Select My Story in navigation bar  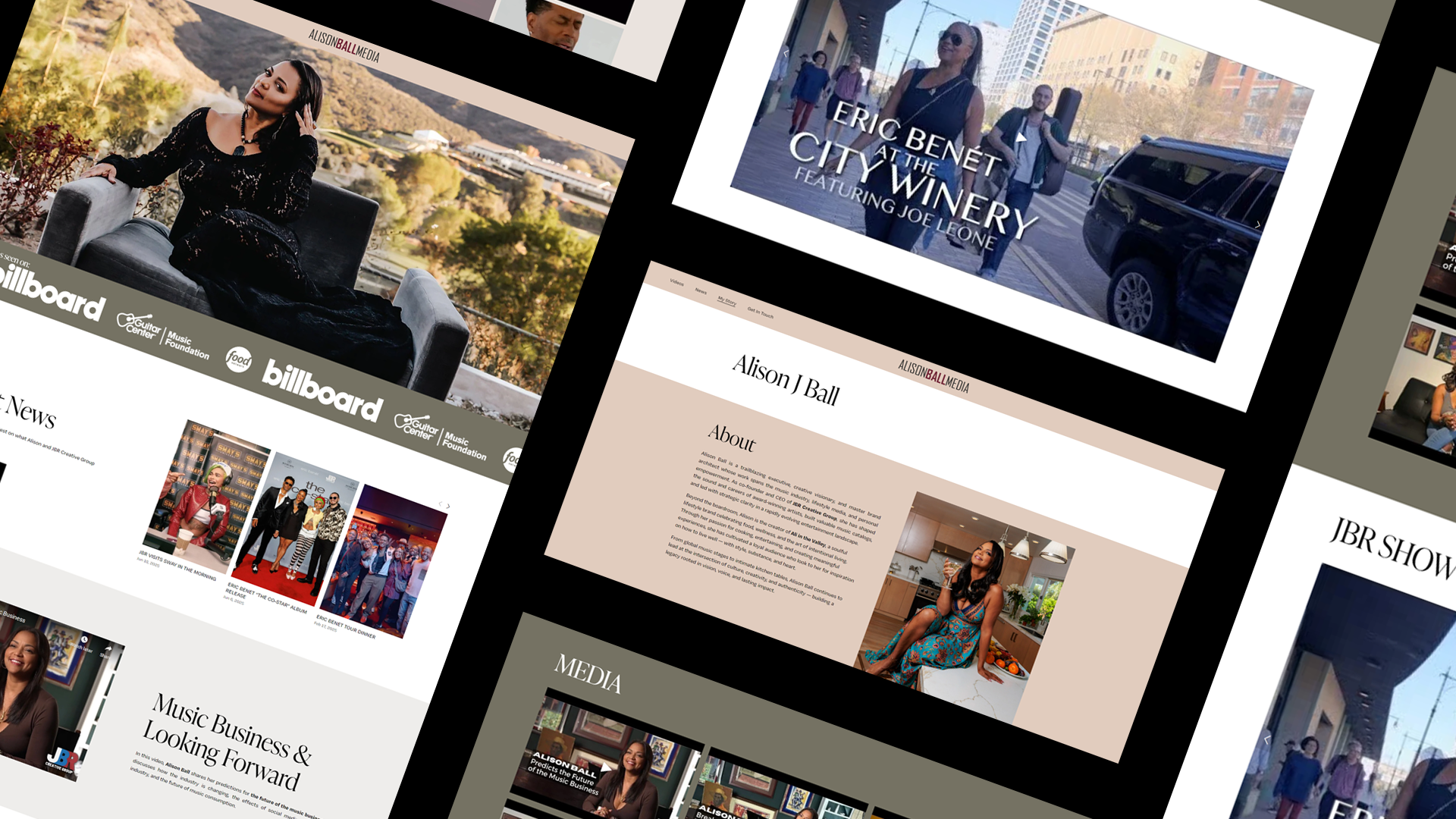(x=726, y=301)
